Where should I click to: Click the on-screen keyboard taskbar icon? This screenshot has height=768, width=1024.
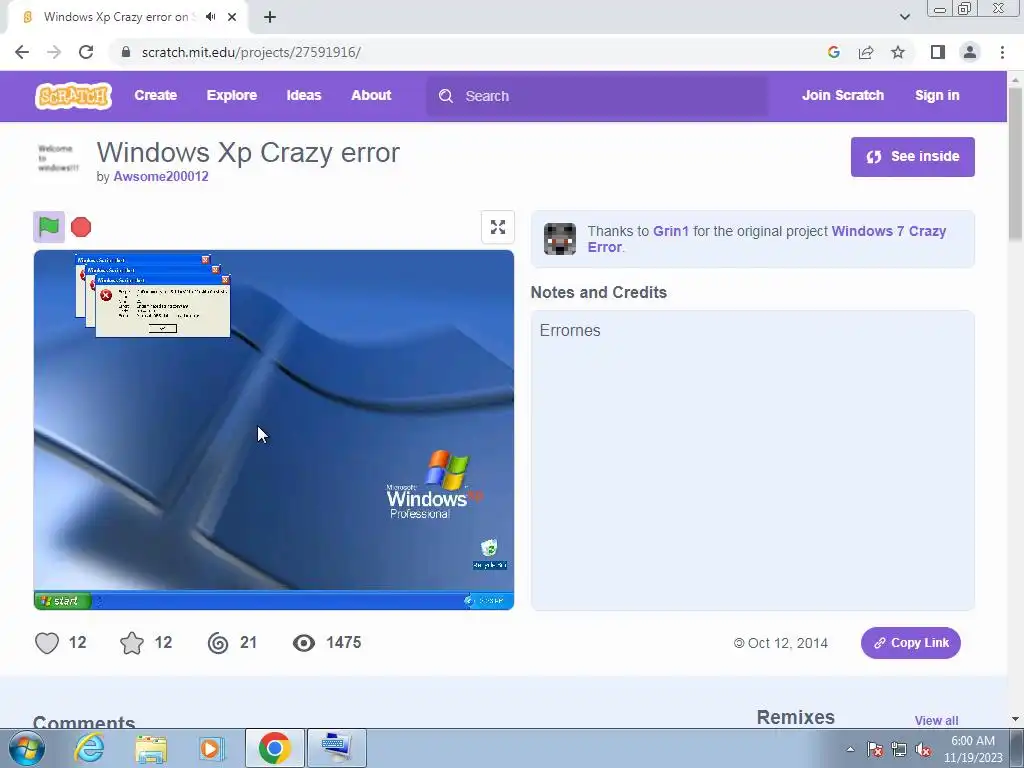point(336,748)
